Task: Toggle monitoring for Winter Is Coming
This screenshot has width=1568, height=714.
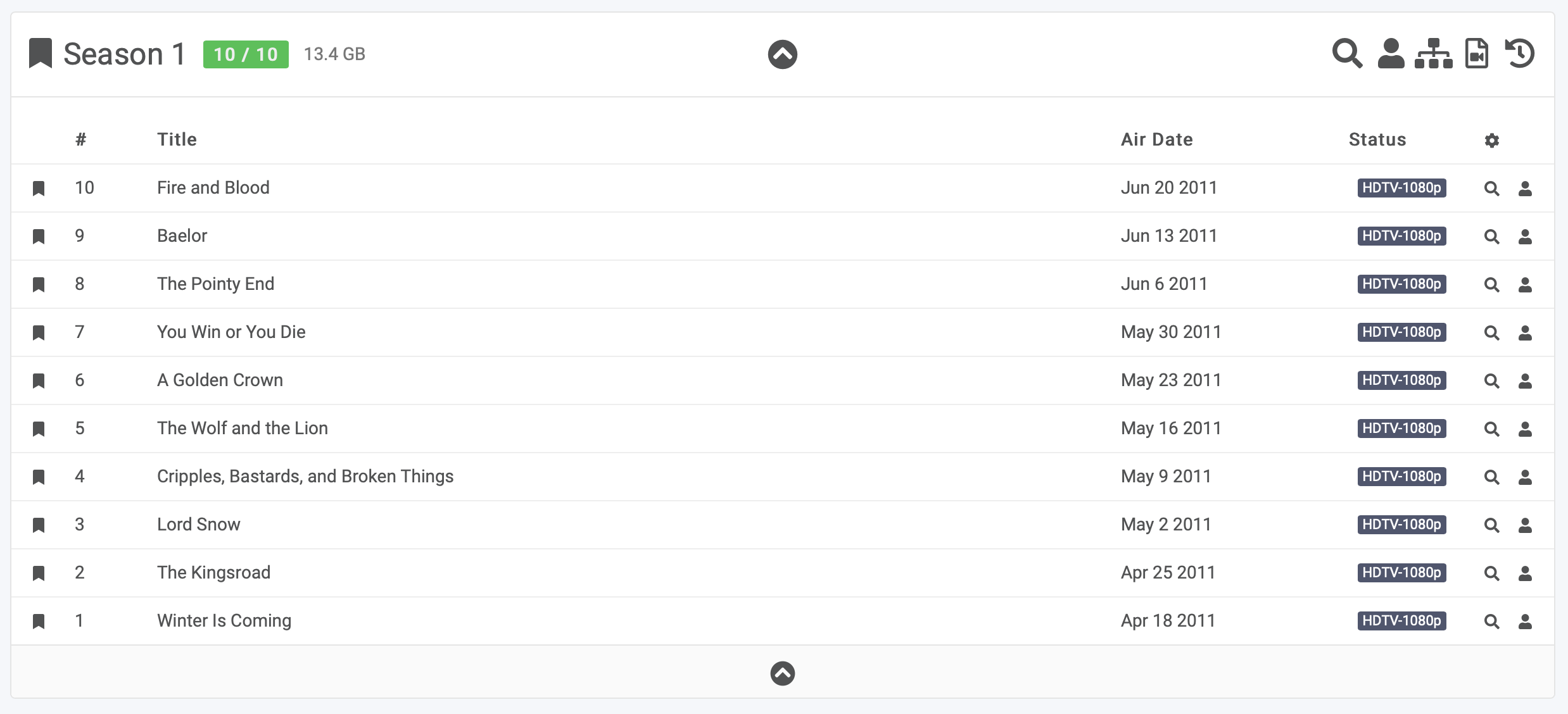Action: 39,622
